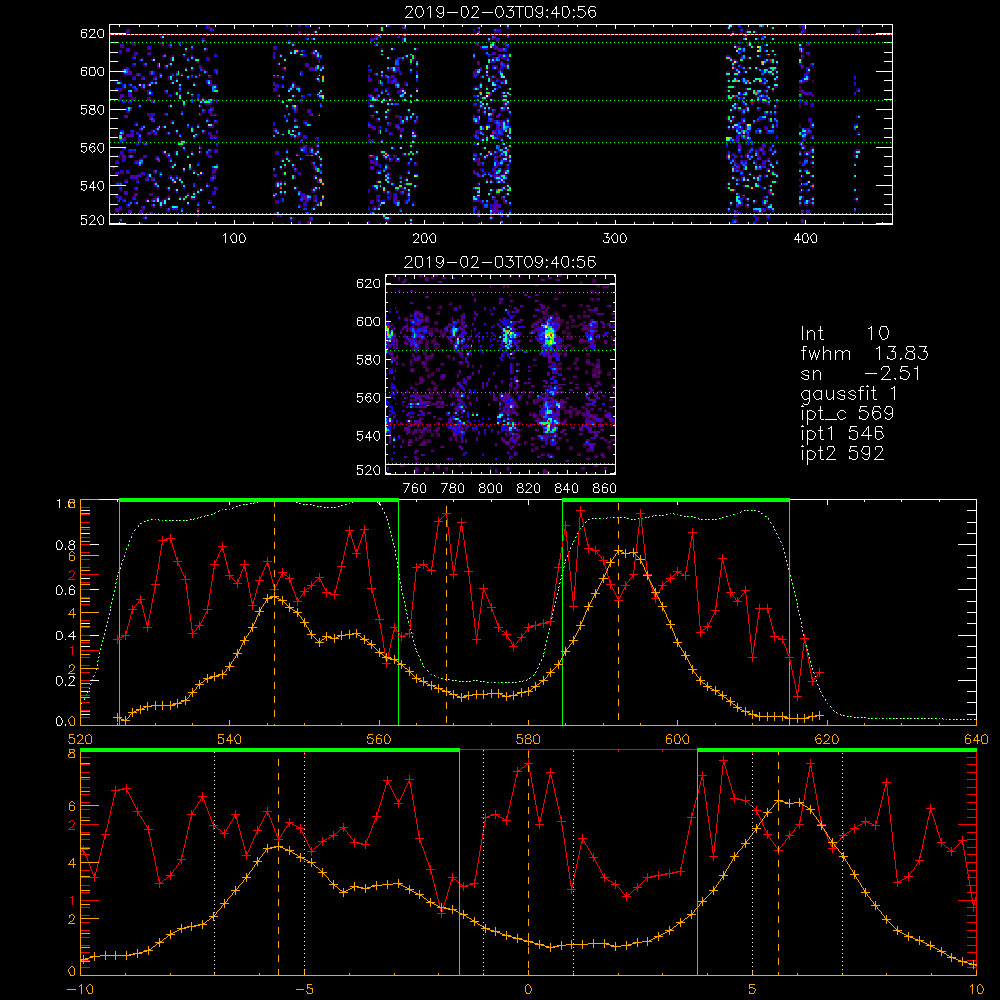This screenshot has height=1000, width=1000.
Task: Click the 200 x-axis label of top image
Action: [x=424, y=239]
